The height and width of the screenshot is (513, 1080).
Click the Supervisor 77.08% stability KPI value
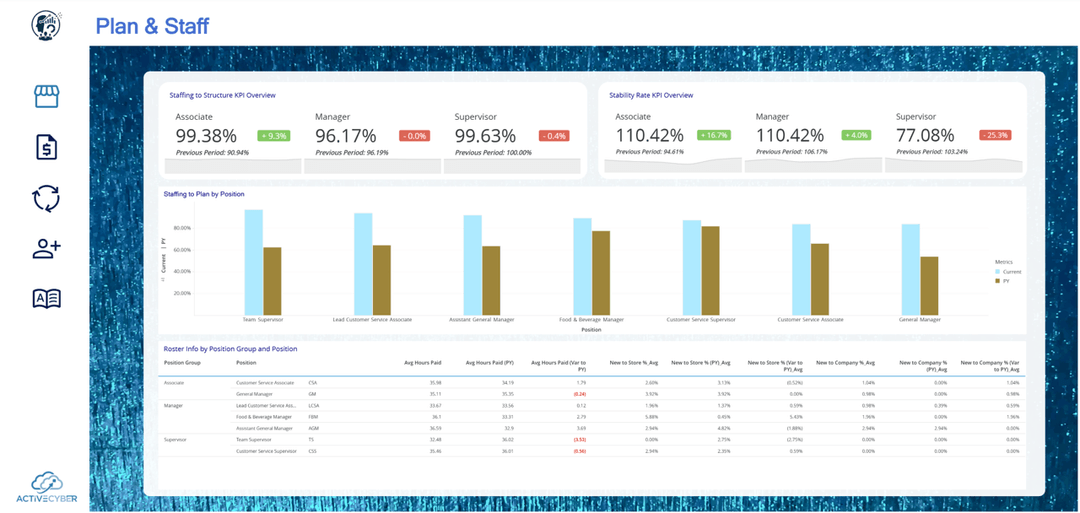926,136
